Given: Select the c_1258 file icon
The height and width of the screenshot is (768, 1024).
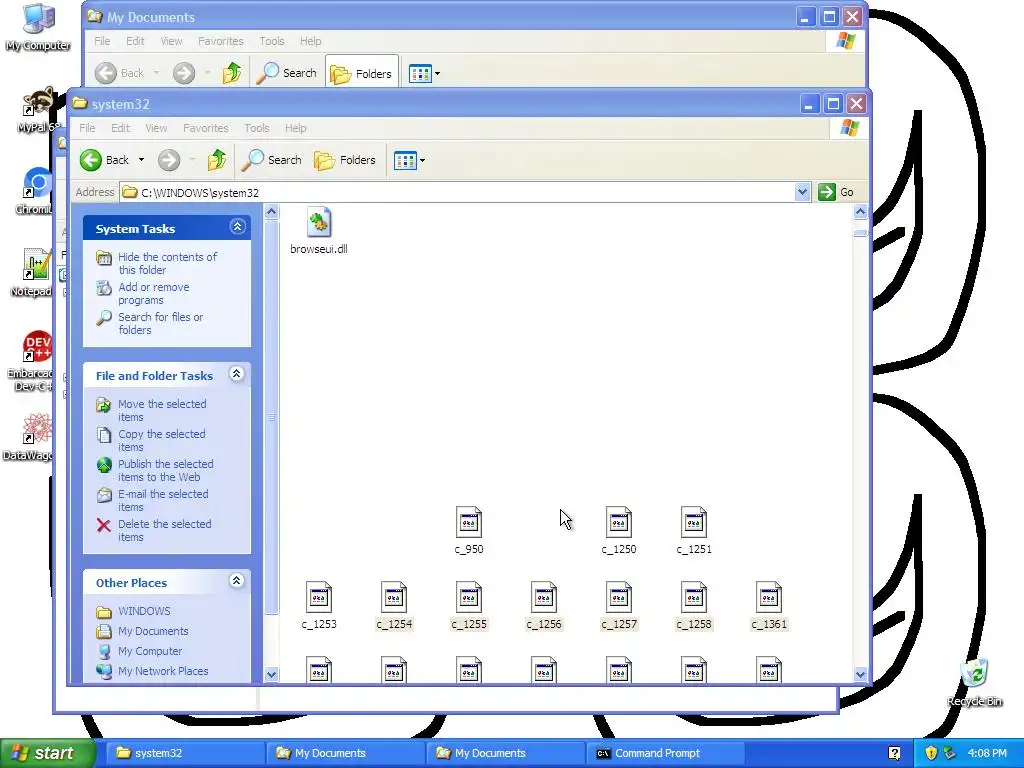Looking at the screenshot, I should [x=694, y=598].
